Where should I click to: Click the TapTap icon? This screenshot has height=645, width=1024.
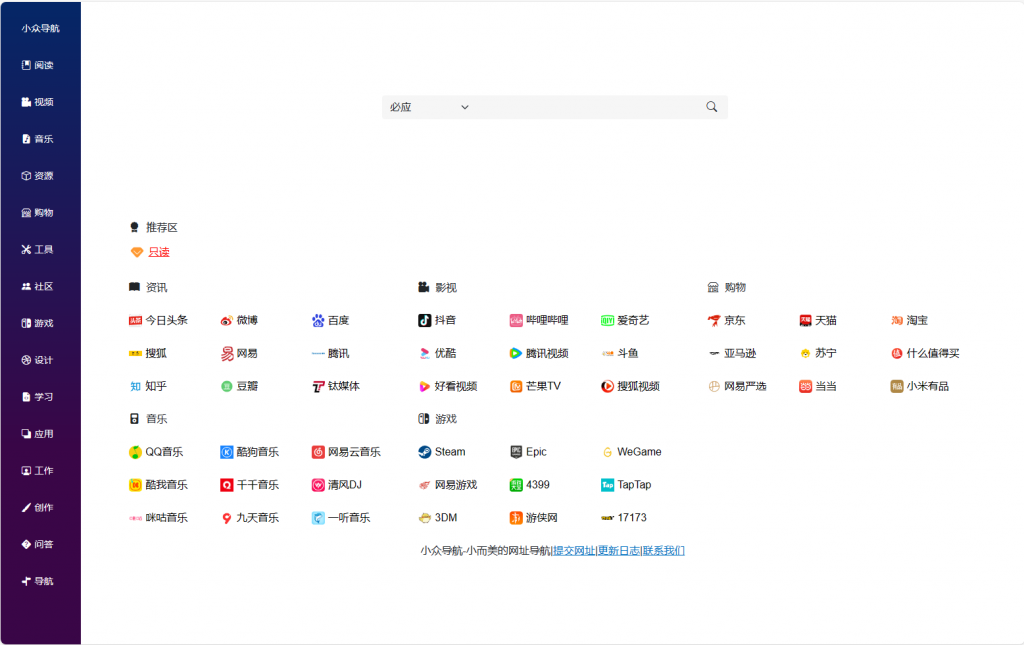(x=607, y=485)
